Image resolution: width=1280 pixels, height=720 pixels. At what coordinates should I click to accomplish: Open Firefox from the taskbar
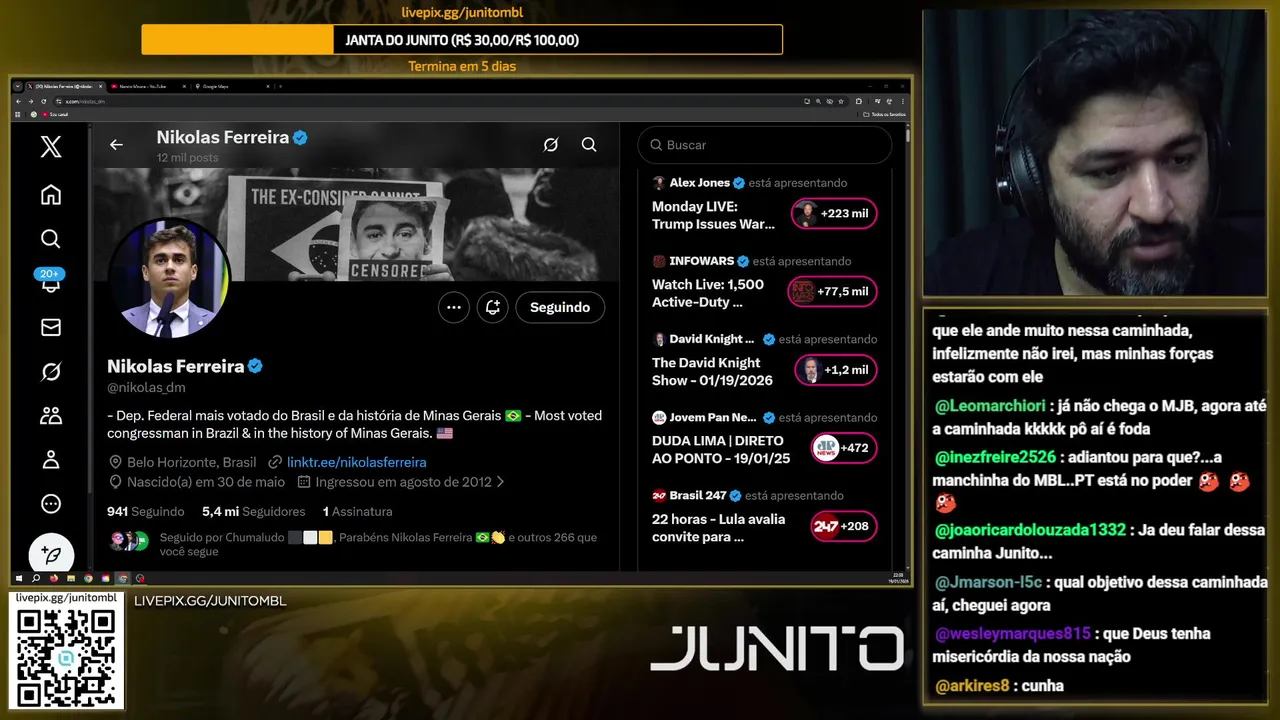click(x=54, y=578)
